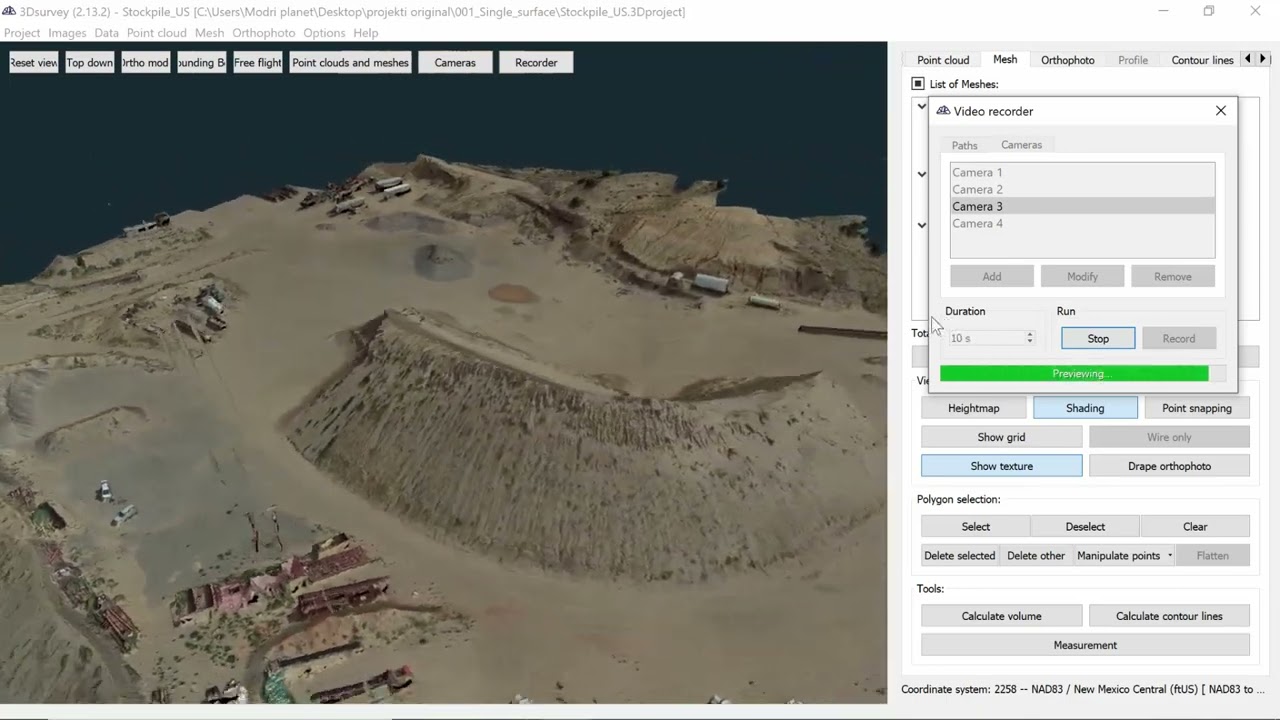Open the Profile tab

pos(1133,60)
